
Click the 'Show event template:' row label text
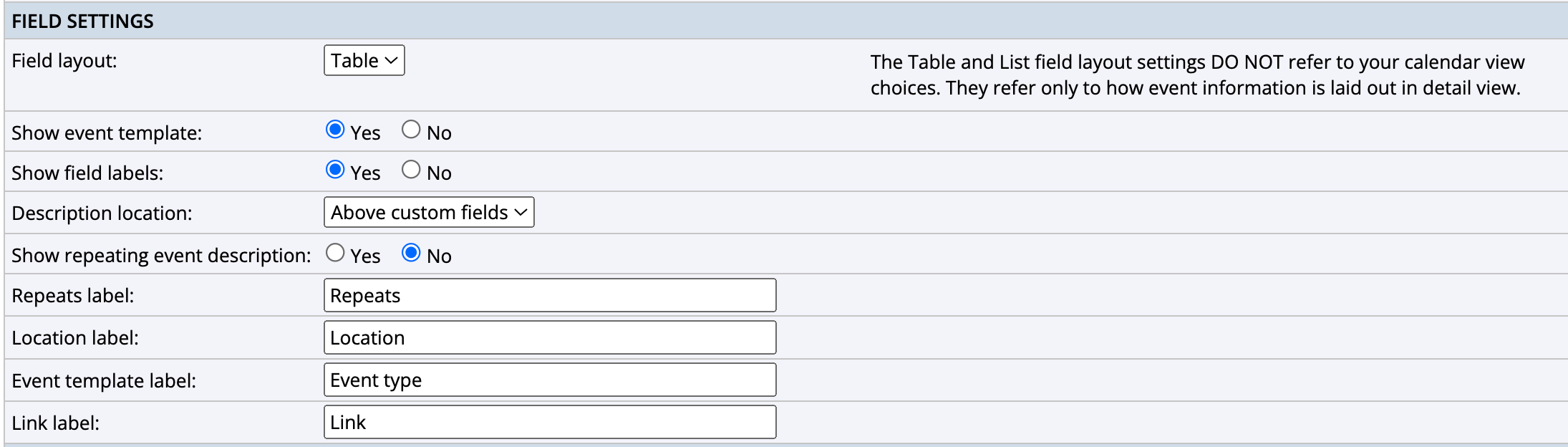(x=107, y=133)
